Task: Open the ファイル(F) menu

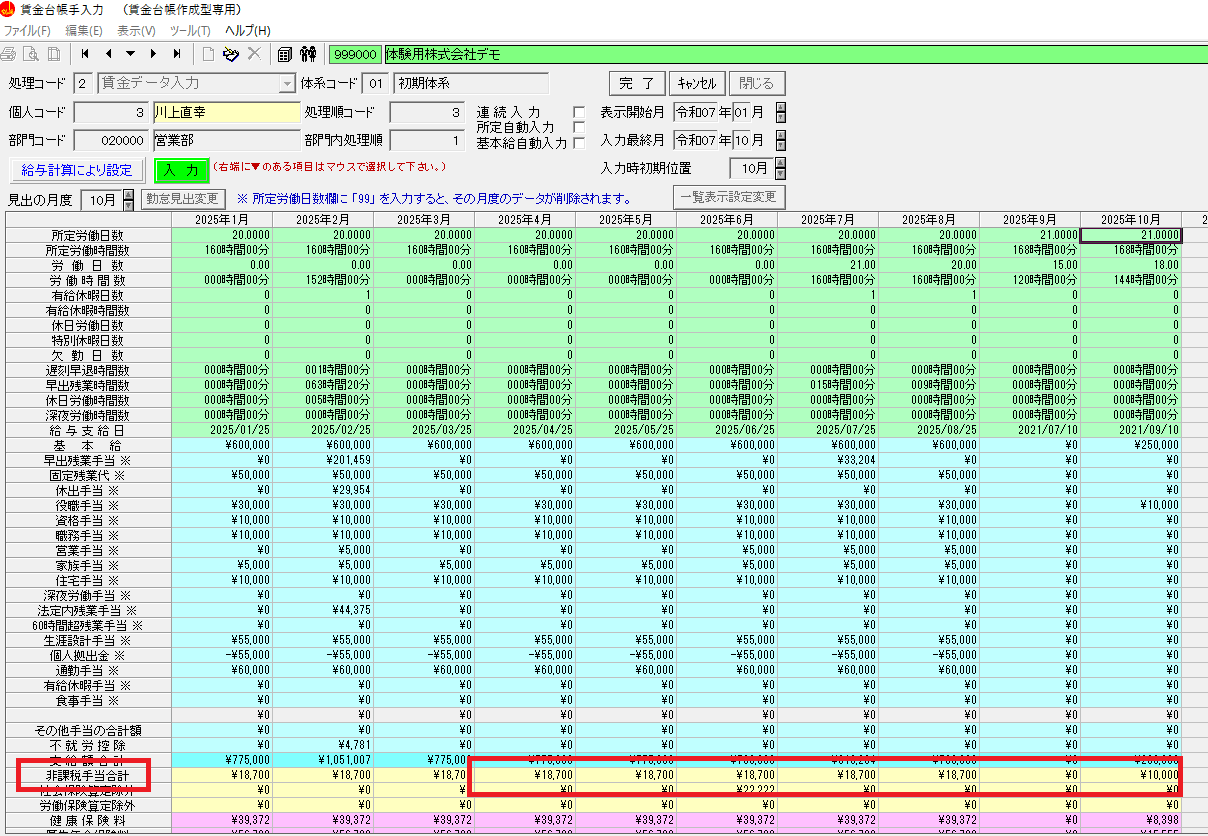Action: tap(27, 31)
